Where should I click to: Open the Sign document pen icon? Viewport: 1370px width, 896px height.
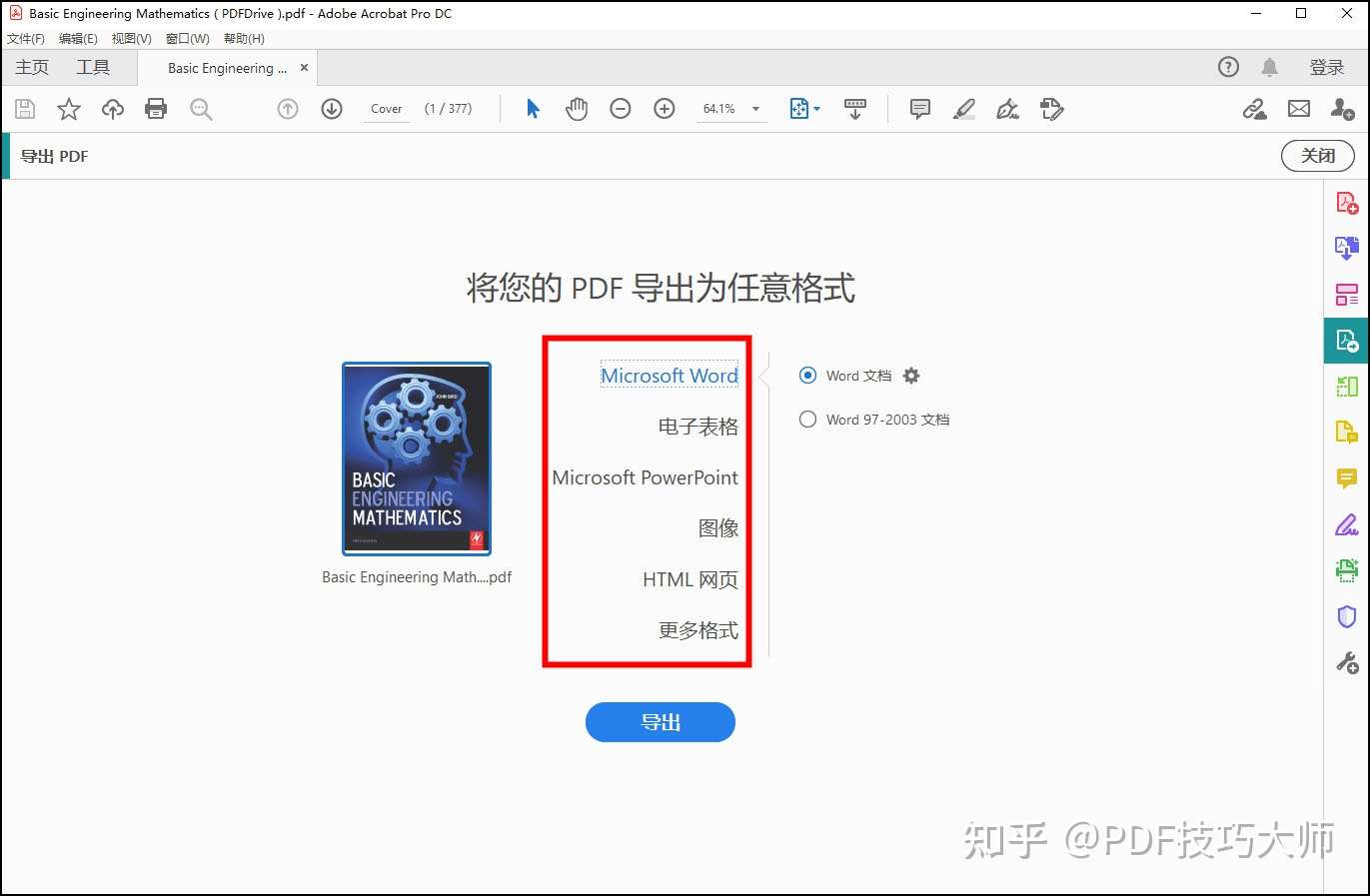pyautogui.click(x=1008, y=109)
